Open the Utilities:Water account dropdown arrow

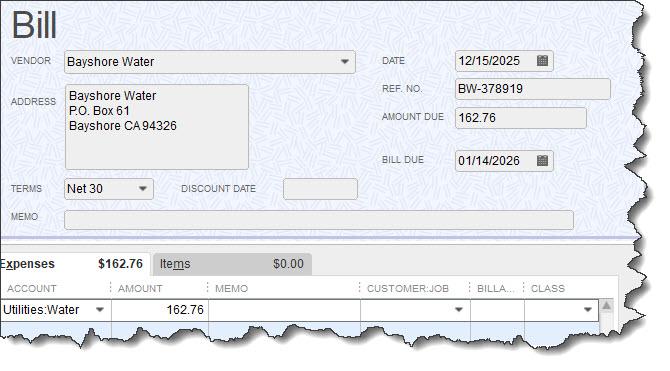pos(100,309)
